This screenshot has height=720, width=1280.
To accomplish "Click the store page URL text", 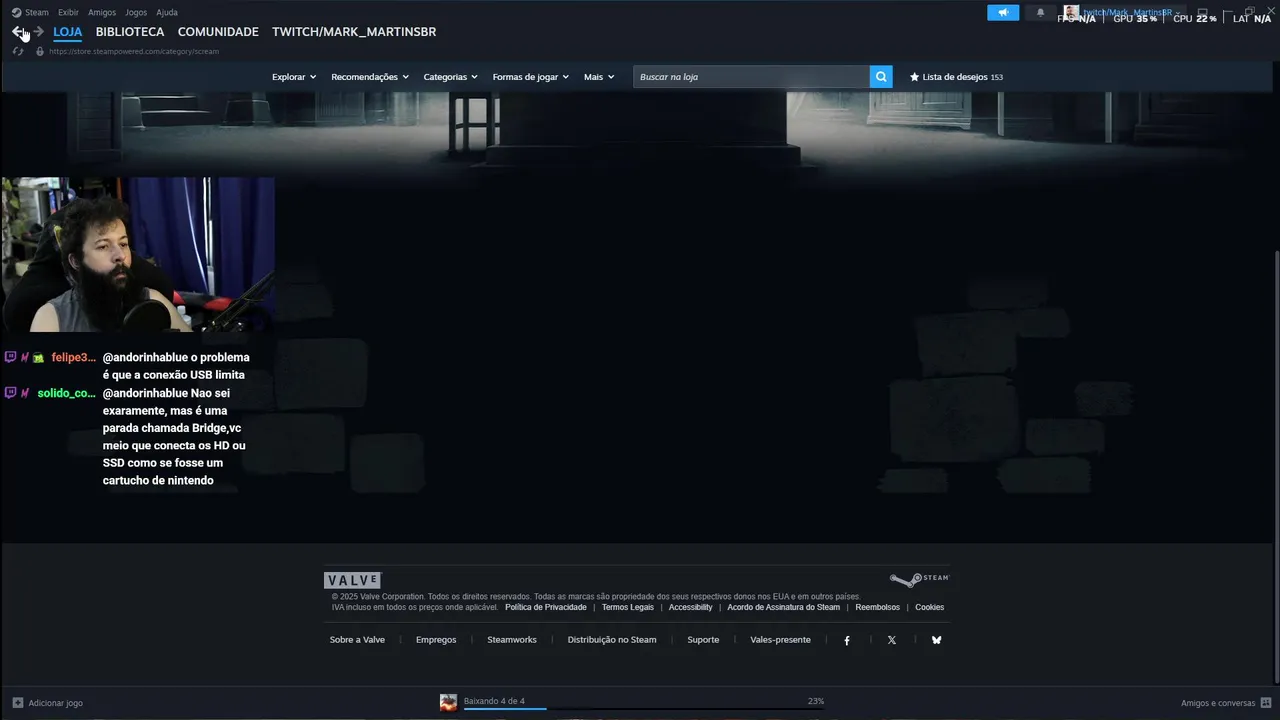I will 134,51.
